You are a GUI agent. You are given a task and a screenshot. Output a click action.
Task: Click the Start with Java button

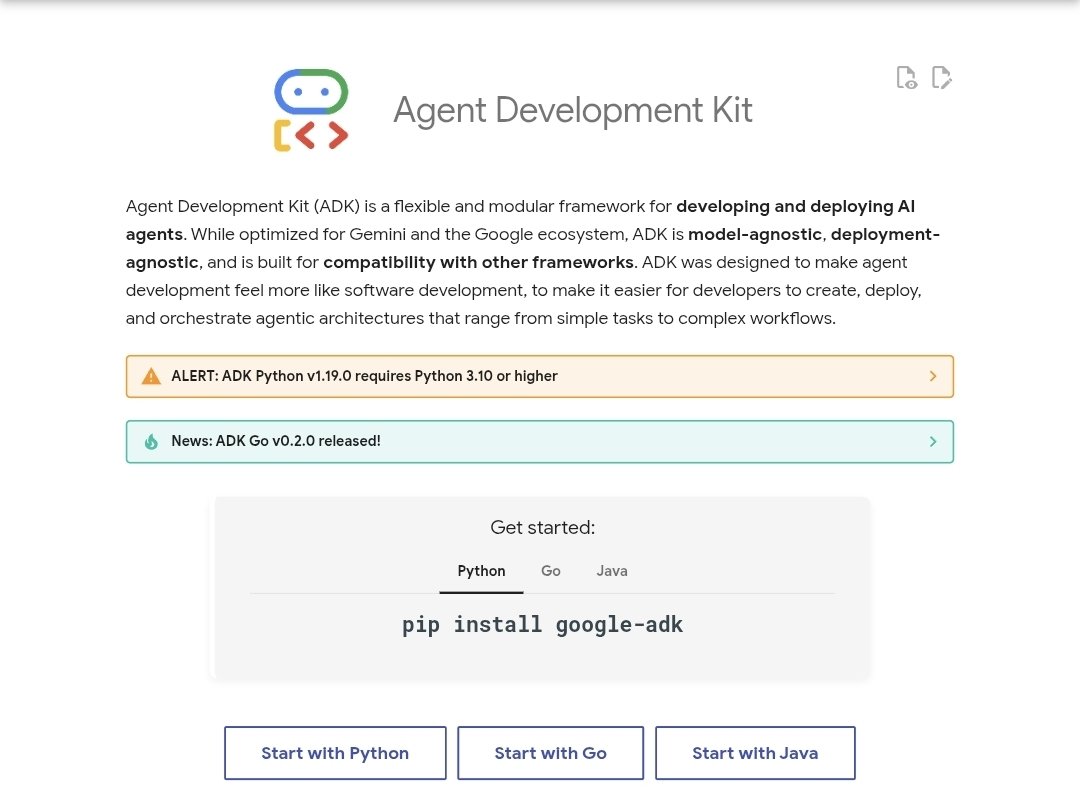point(755,753)
